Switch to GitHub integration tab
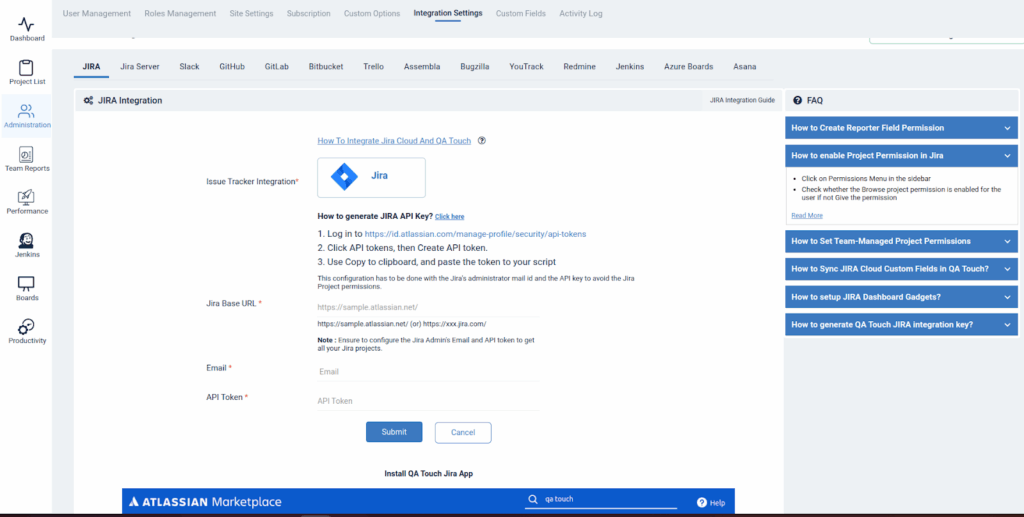This screenshot has width=1024, height=517. click(232, 67)
